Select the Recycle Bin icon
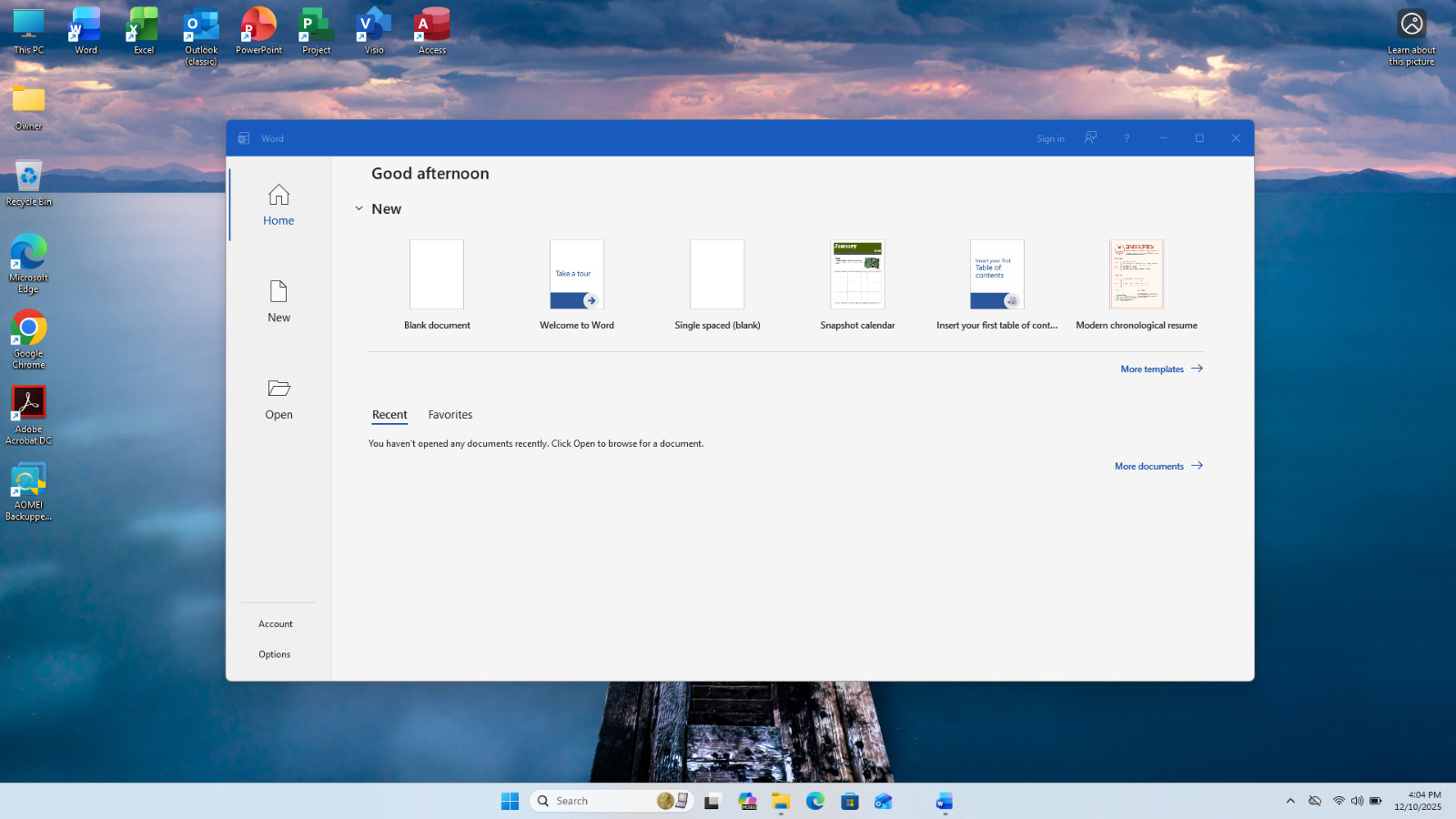The height and width of the screenshot is (819, 1456). coord(28,183)
